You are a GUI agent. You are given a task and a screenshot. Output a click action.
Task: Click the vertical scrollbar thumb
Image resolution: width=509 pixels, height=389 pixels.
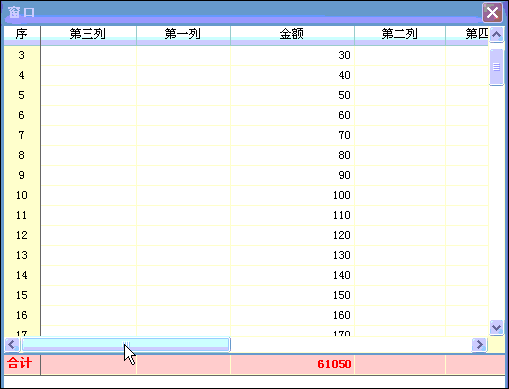click(x=496, y=67)
